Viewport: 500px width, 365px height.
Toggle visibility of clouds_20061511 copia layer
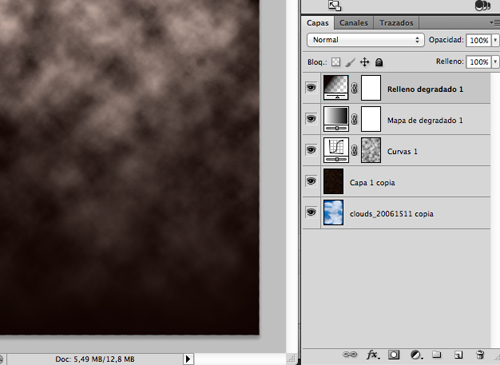coord(311,212)
